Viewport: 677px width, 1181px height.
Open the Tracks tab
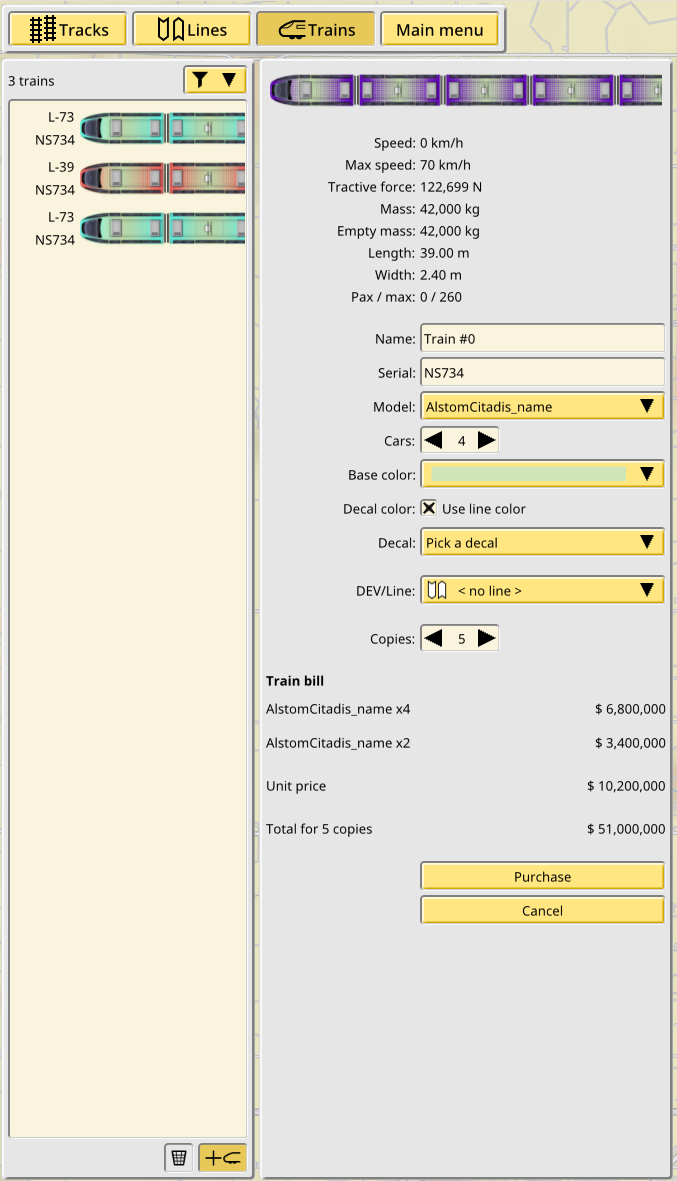(x=68, y=30)
